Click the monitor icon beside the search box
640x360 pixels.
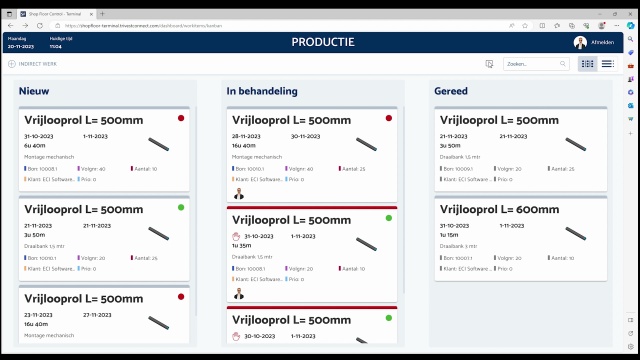point(489,64)
